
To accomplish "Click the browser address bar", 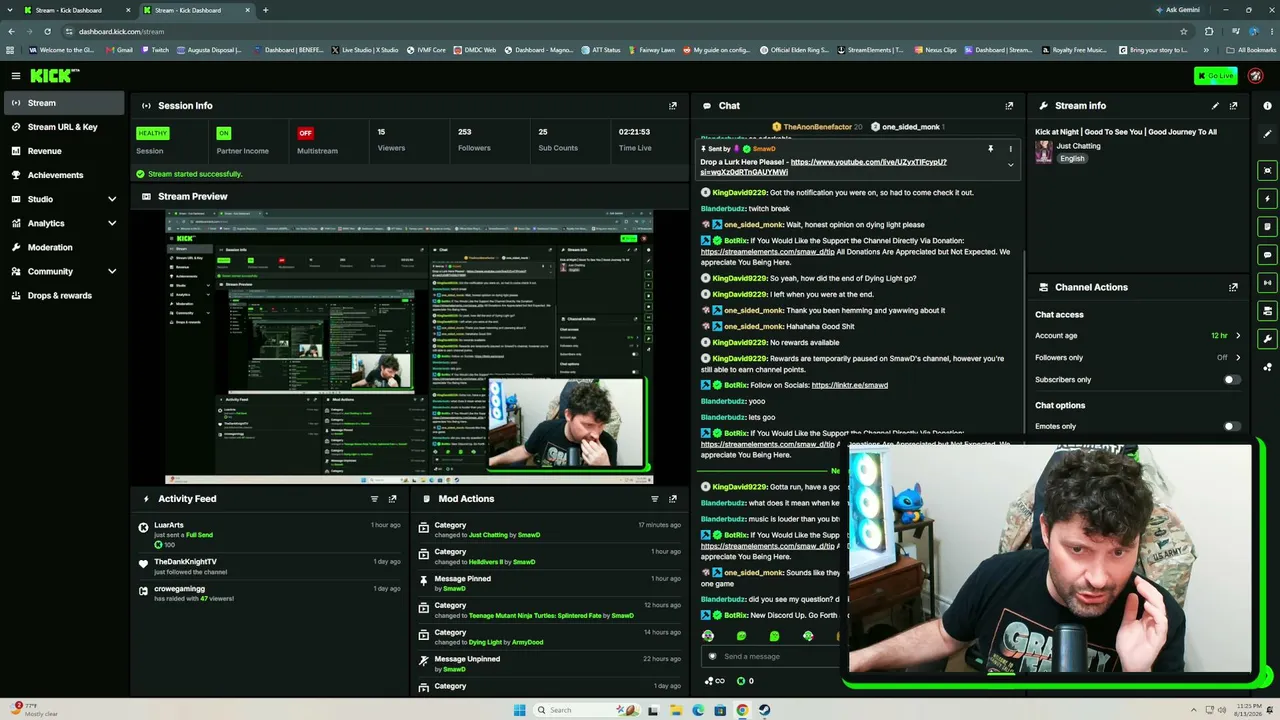I will click(x=620, y=31).
